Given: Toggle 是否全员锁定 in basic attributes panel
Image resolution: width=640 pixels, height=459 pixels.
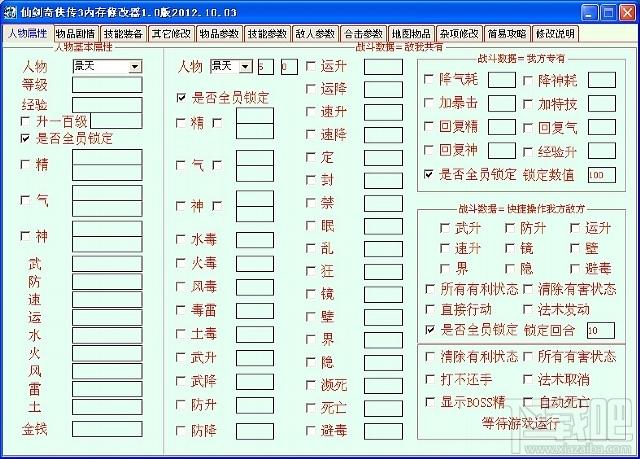Looking at the screenshot, I should tap(25, 138).
